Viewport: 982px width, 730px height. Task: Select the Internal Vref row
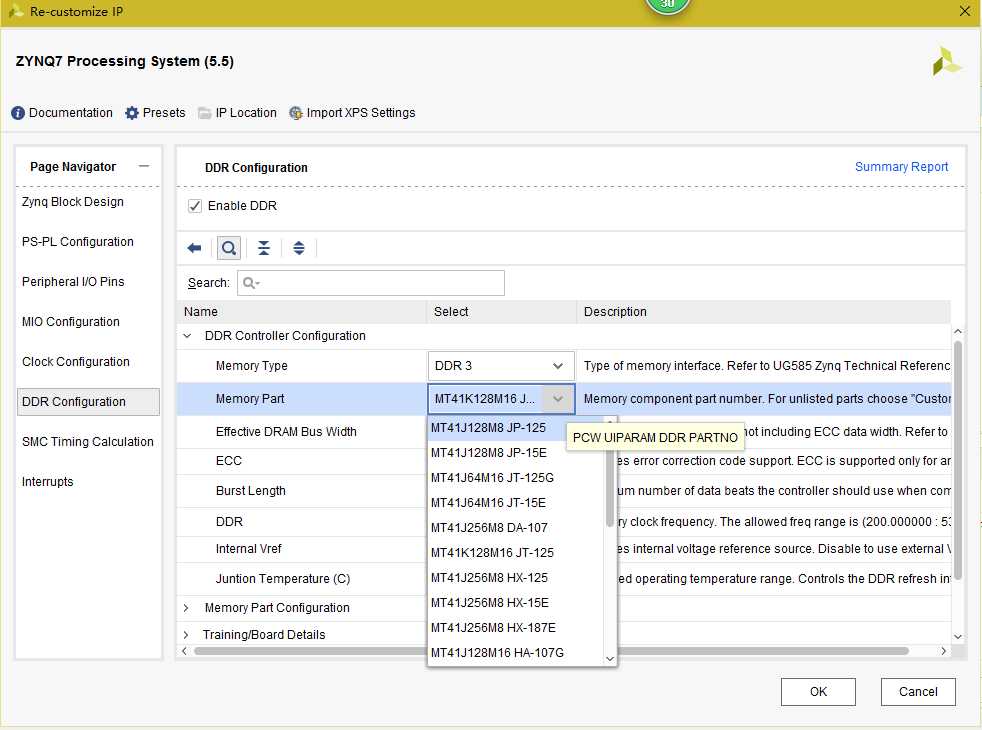(302, 549)
